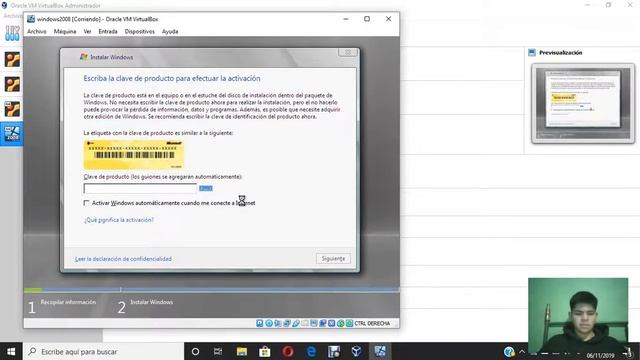Close the Instalar Windows dialog
This screenshot has height=360, width=640.
(x=348, y=52)
